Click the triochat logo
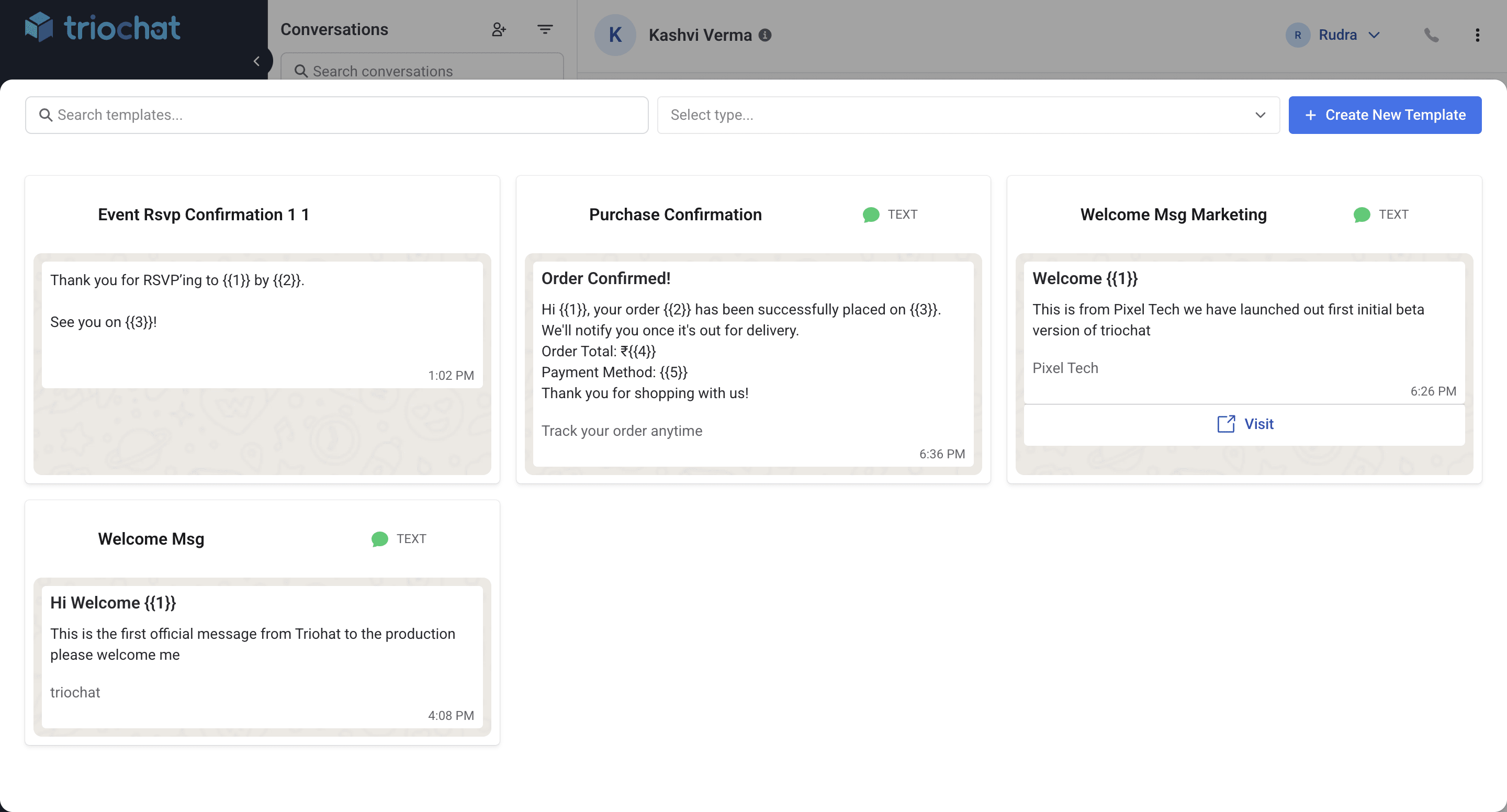This screenshot has width=1507, height=812. click(103, 26)
